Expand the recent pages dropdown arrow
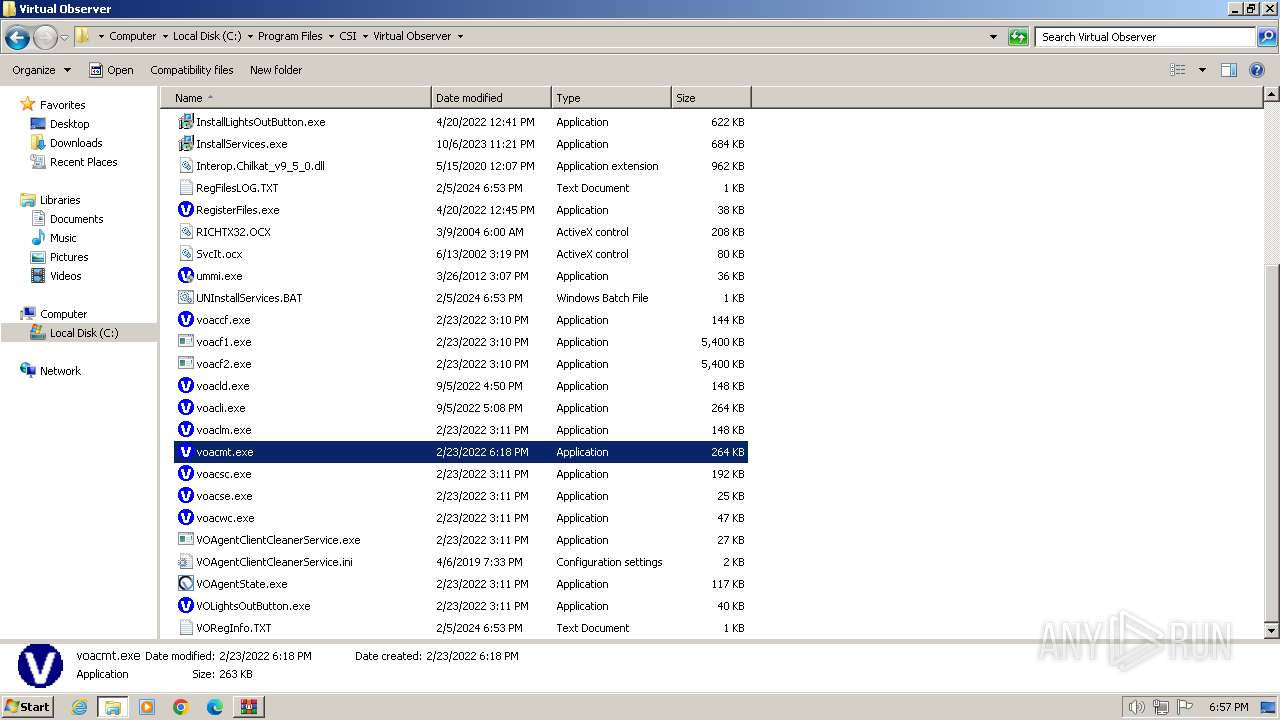 pos(65,37)
